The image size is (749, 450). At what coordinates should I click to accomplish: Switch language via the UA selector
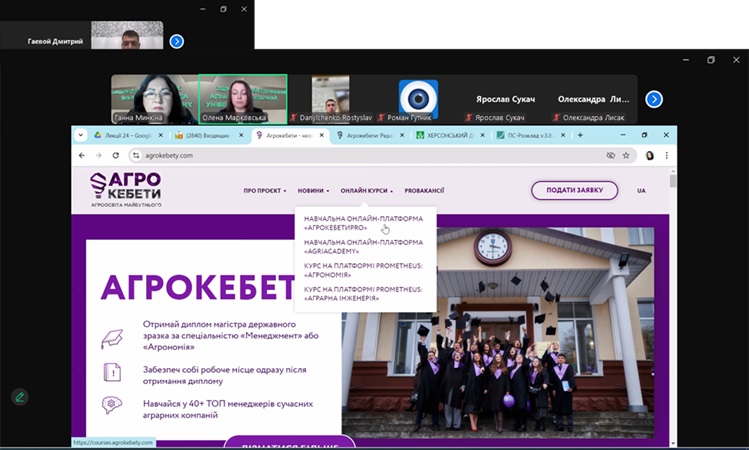point(641,191)
